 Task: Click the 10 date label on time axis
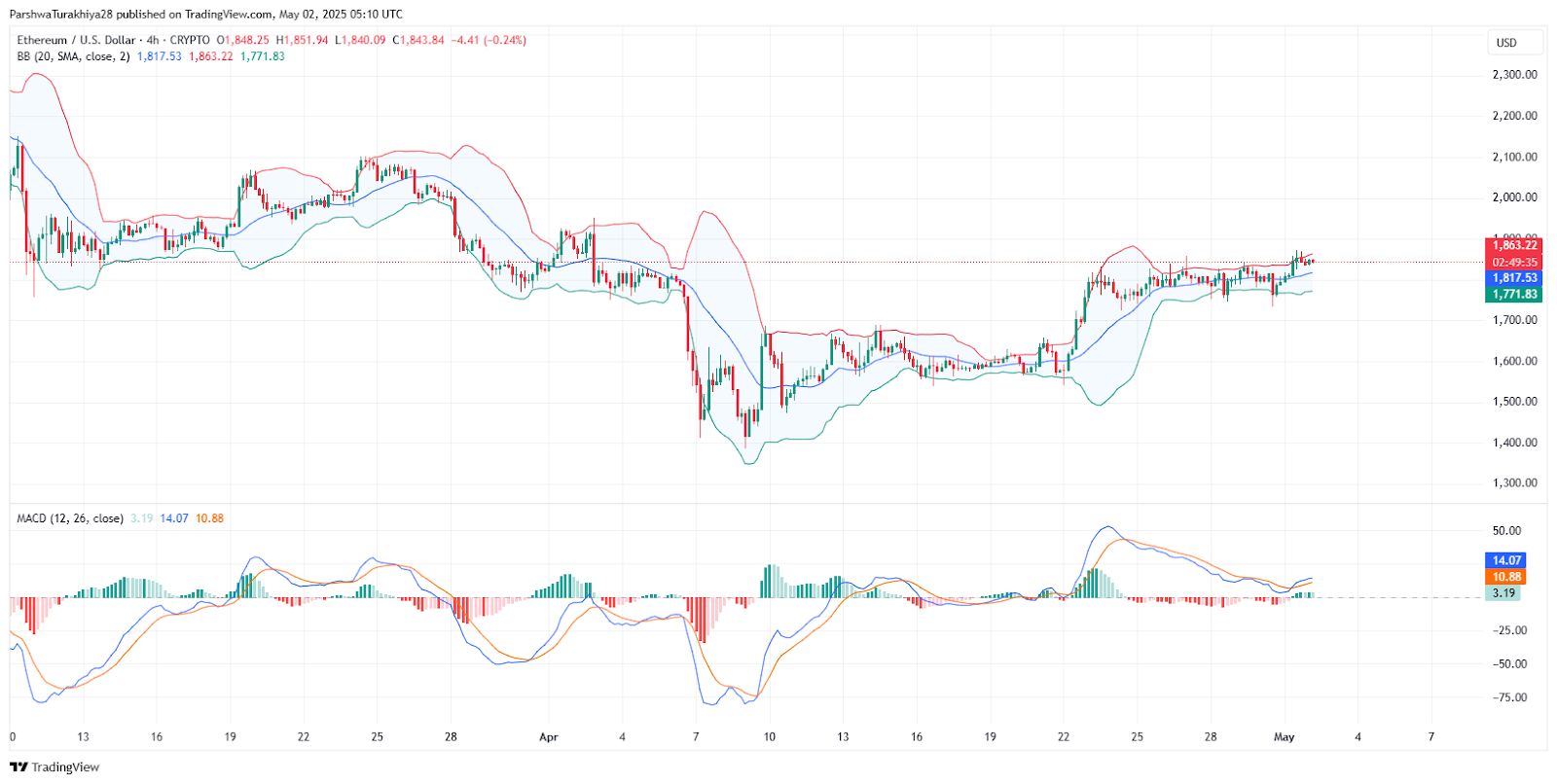pyautogui.click(x=769, y=737)
